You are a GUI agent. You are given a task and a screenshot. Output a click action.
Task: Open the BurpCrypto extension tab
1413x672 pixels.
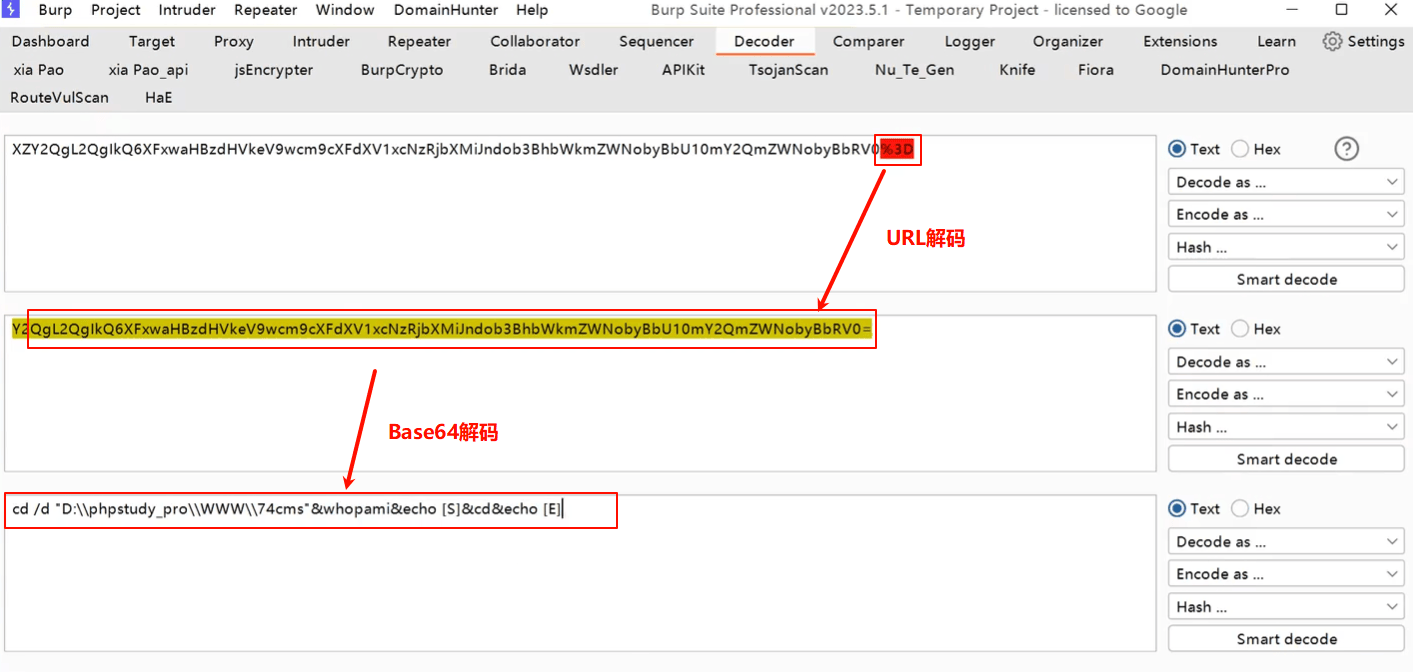coord(402,70)
